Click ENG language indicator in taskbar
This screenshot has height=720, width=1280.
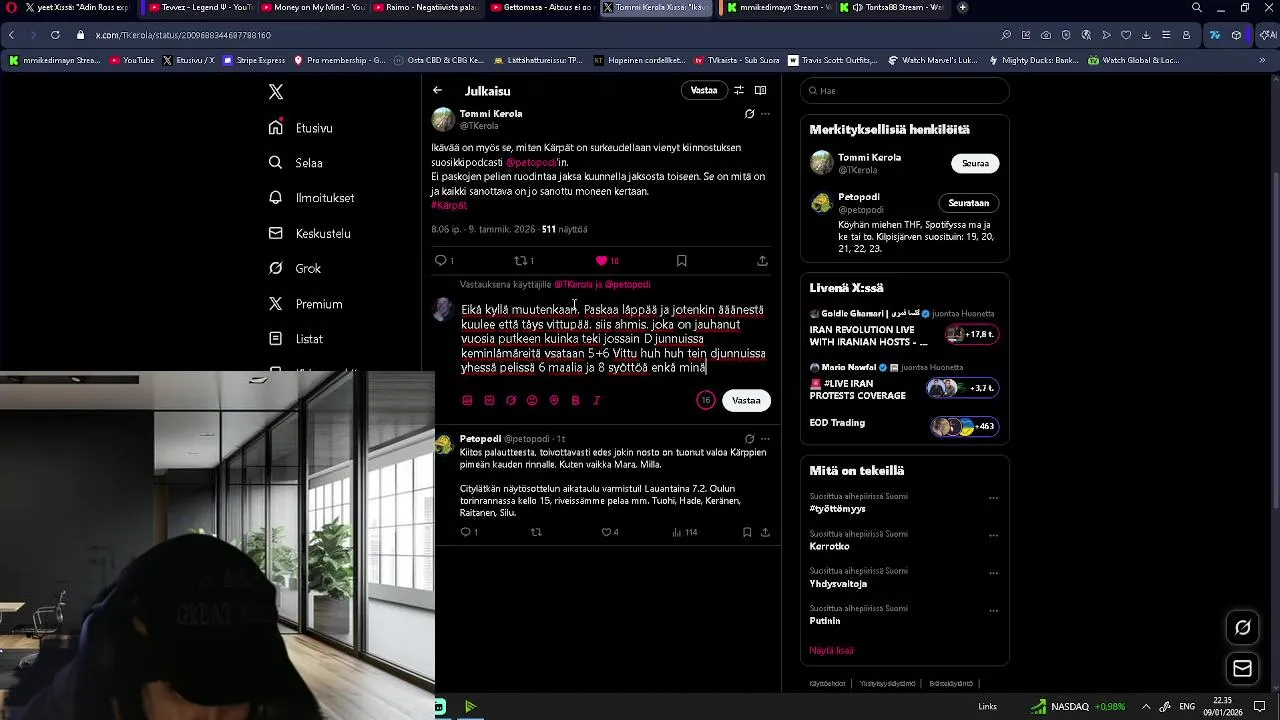coord(1187,707)
